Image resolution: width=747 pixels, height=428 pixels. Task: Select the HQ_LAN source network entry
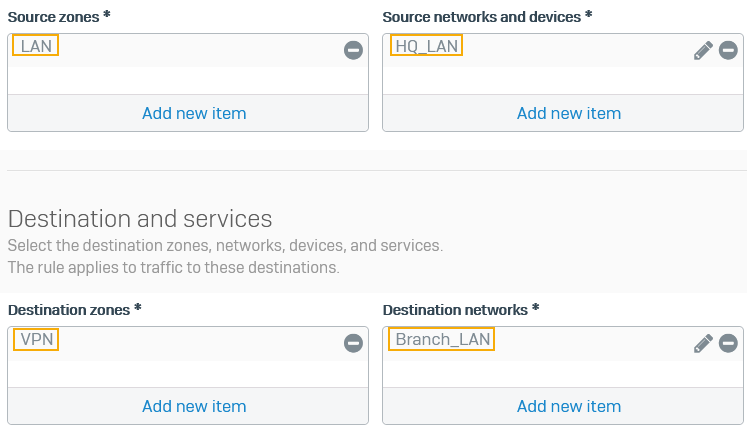coord(427,46)
